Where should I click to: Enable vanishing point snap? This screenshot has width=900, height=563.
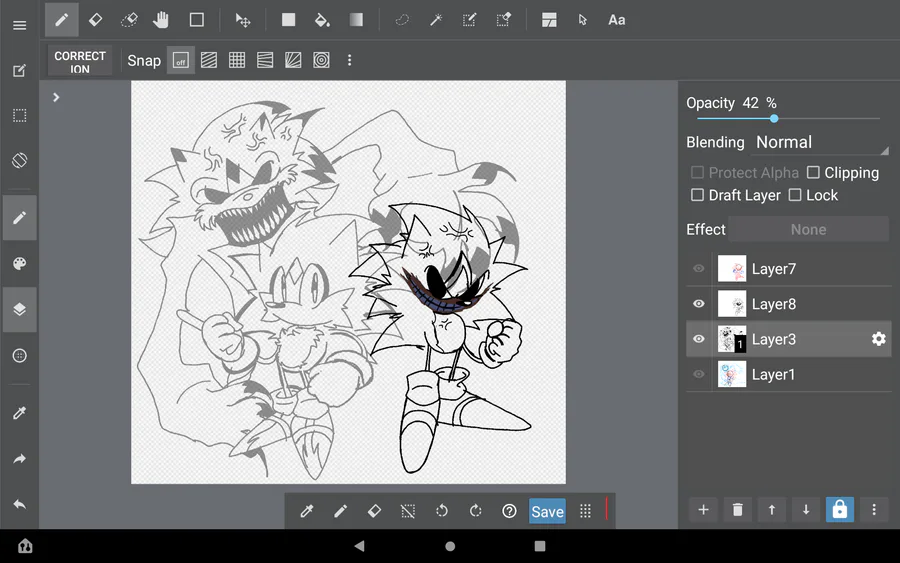293,60
